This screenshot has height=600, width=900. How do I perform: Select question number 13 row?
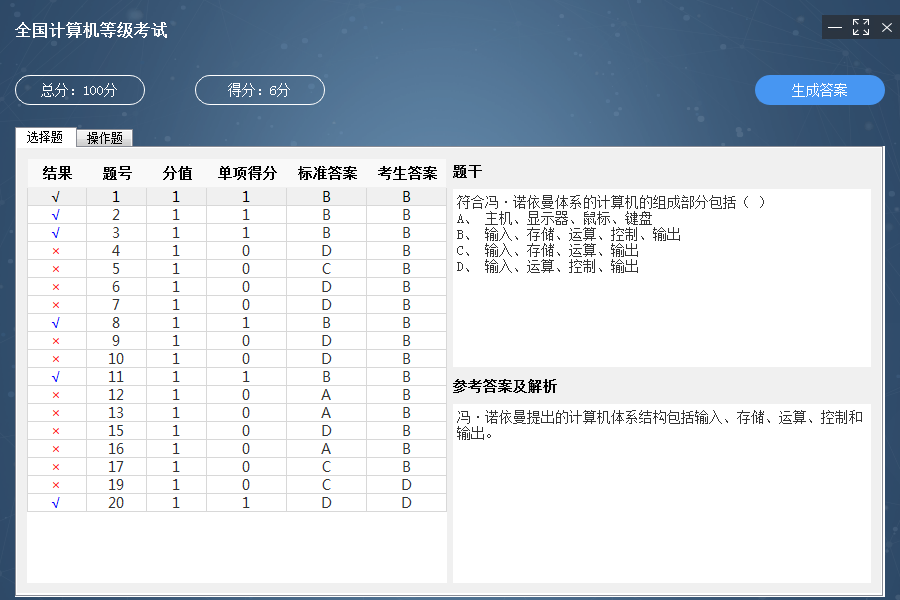[x=236, y=413]
